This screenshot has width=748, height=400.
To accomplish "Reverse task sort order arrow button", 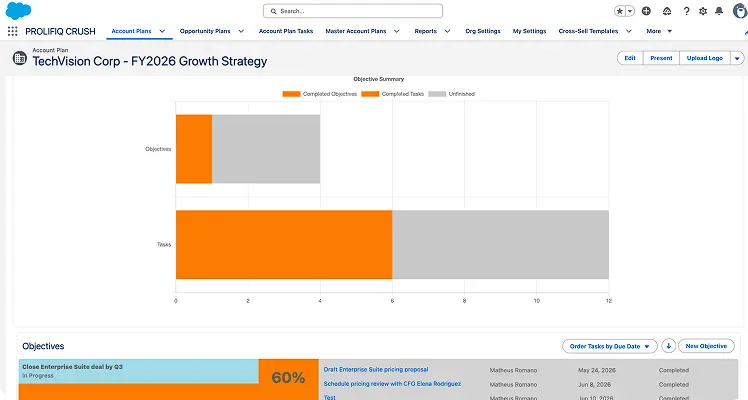I will point(668,346).
